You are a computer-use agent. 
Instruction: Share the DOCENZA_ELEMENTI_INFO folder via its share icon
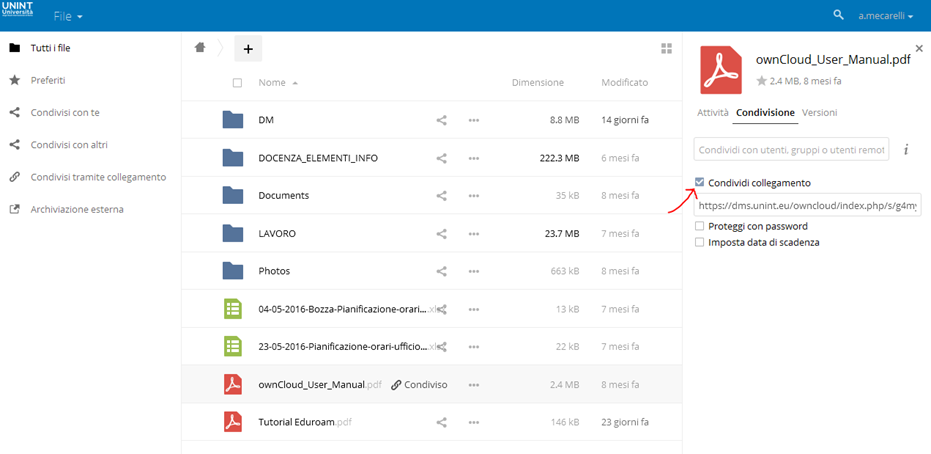point(442,158)
